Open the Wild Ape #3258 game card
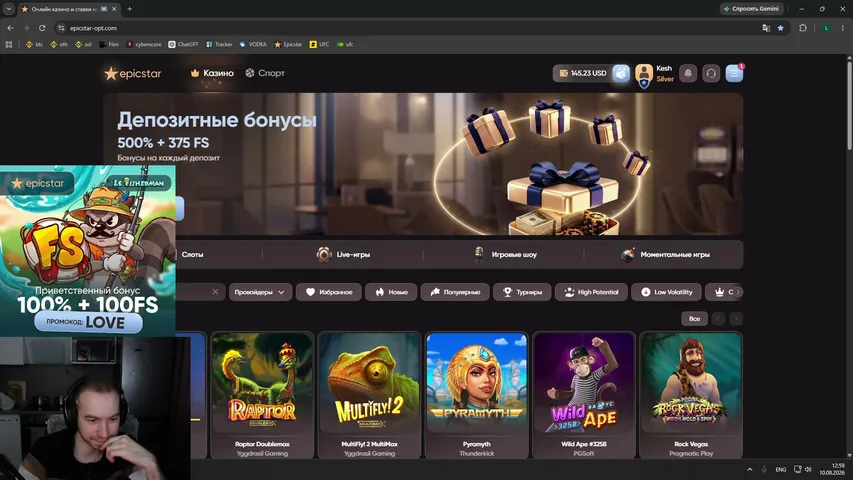Viewport: 853px width, 480px height. click(584, 395)
